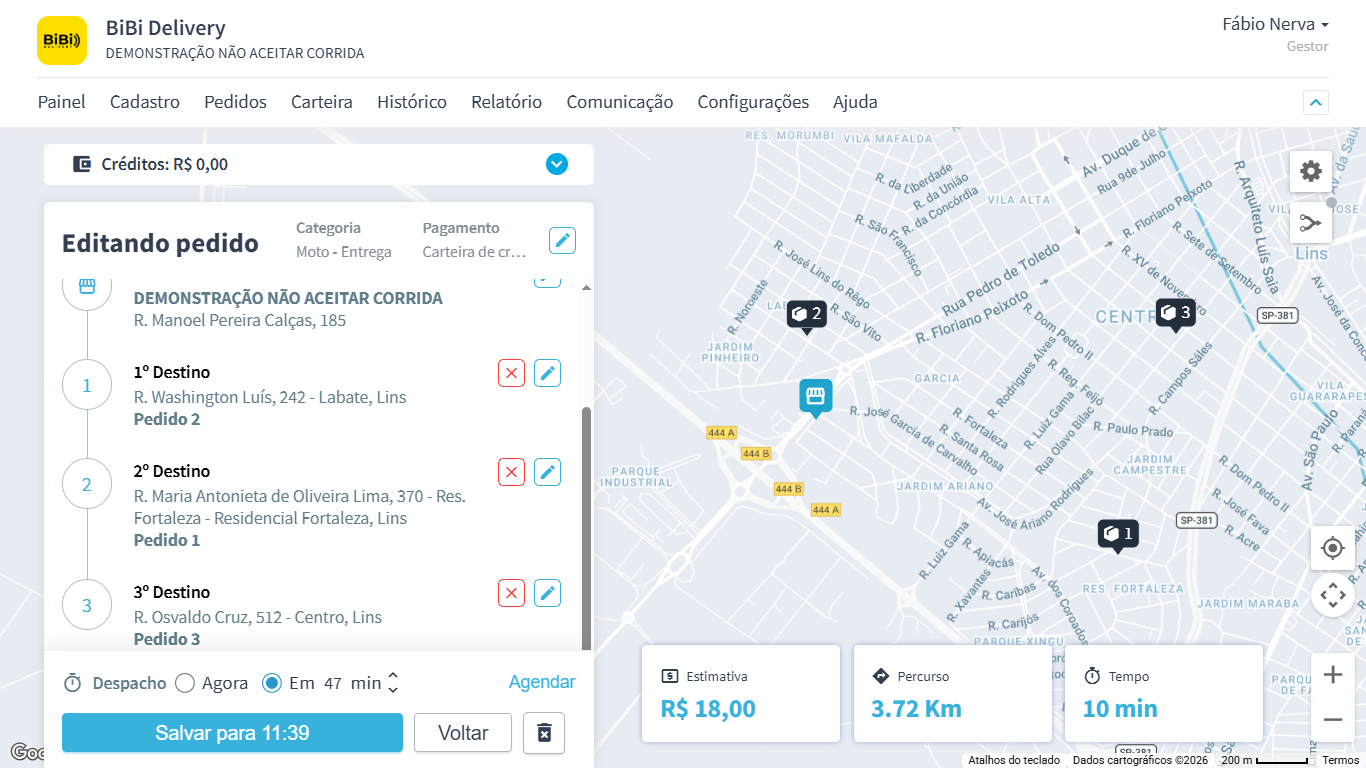Remove the 2º Destino stop
Image resolution: width=1366 pixels, height=768 pixels.
[x=511, y=473]
